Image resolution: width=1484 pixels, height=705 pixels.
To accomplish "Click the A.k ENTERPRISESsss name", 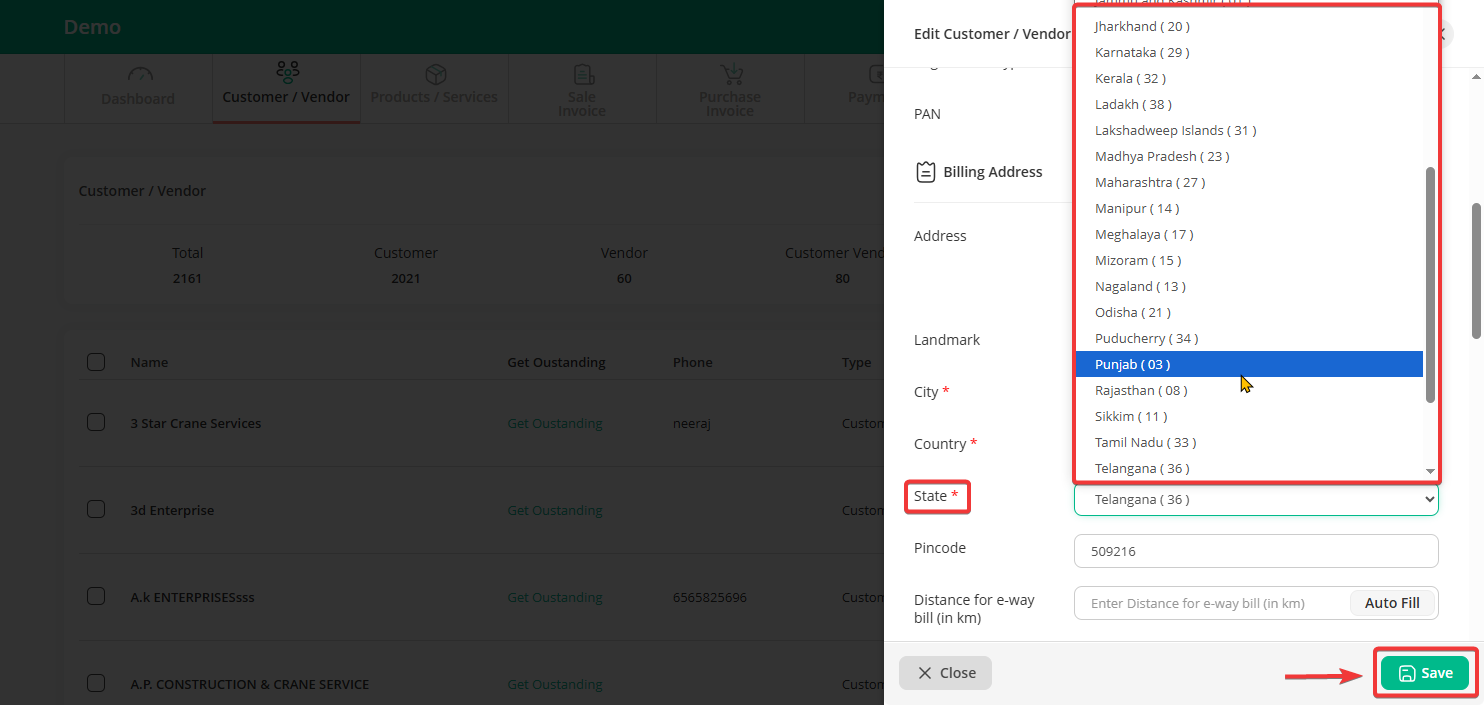I will pyautogui.click(x=193, y=597).
